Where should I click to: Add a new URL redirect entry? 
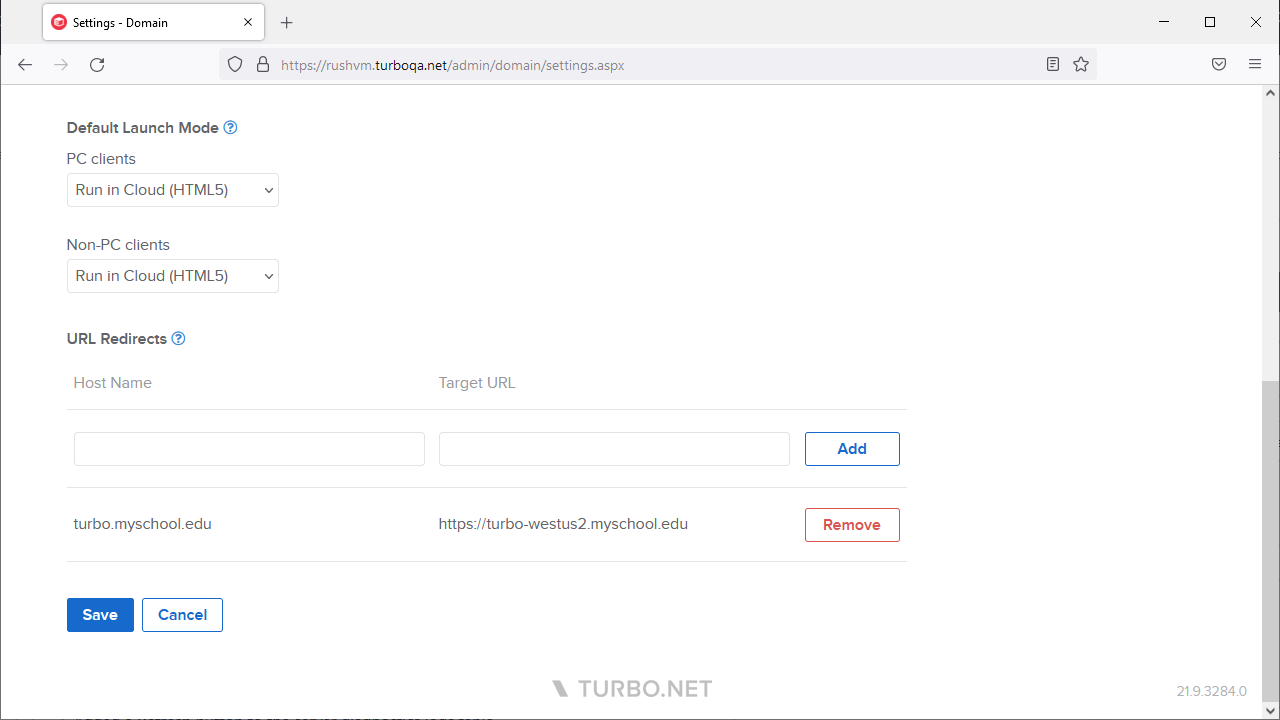click(x=852, y=448)
